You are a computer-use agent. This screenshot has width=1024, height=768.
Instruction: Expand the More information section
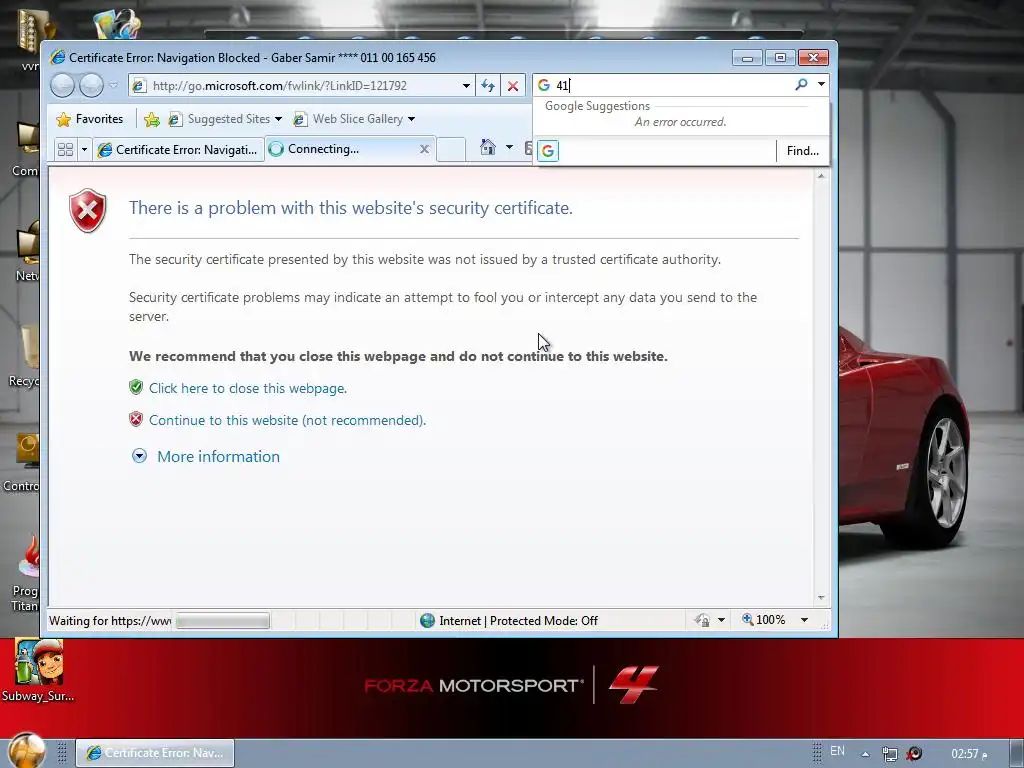[x=218, y=456]
